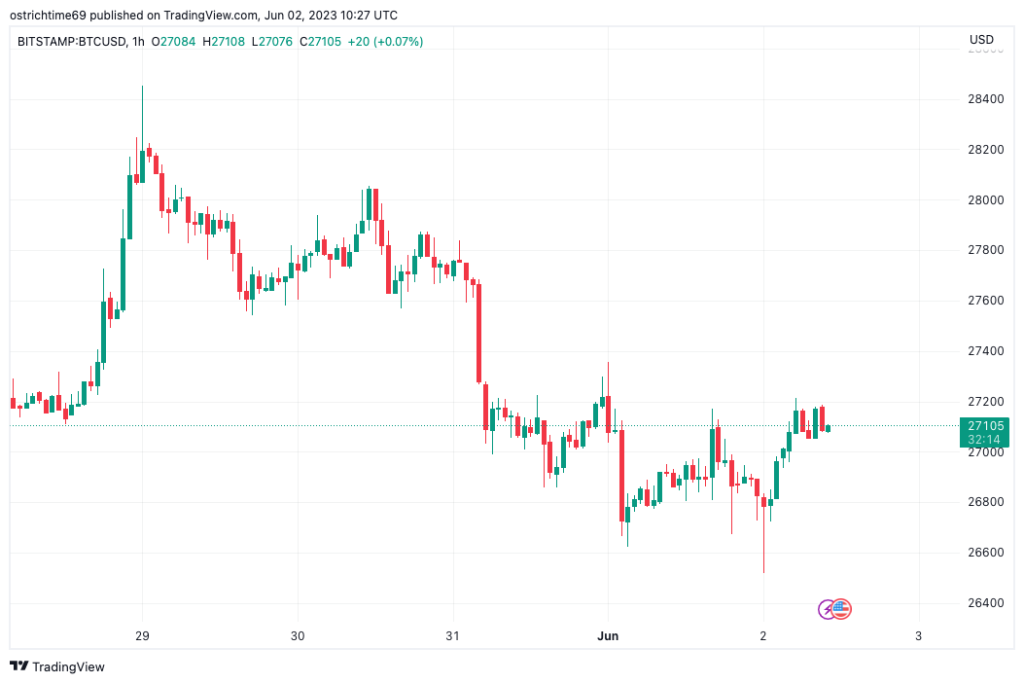Image resolution: width=1024 pixels, height=683 pixels.
Task: Click the 30 date on time axis
Action: 297,636
